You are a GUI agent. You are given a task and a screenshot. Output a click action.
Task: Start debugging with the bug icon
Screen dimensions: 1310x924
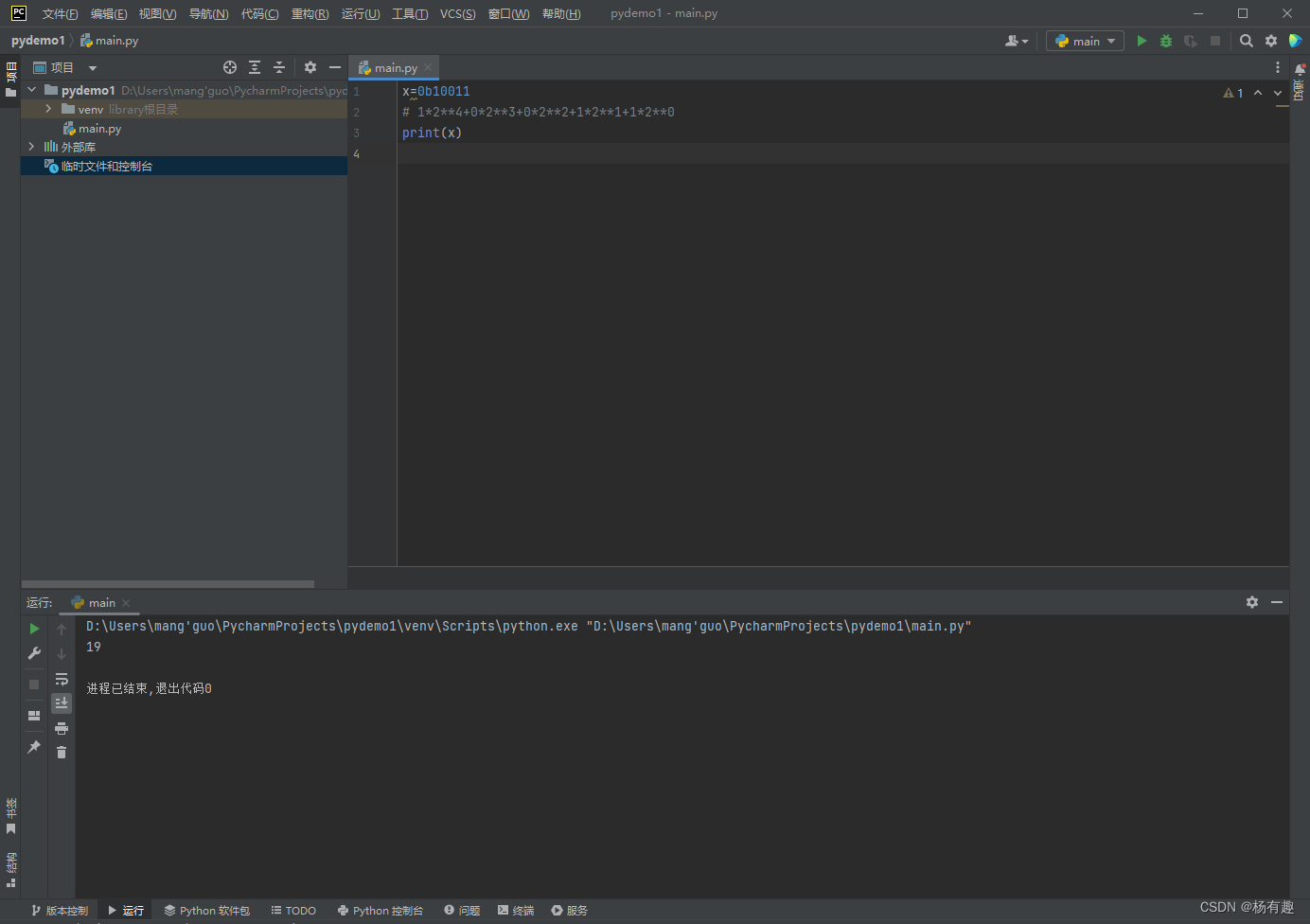[1166, 41]
